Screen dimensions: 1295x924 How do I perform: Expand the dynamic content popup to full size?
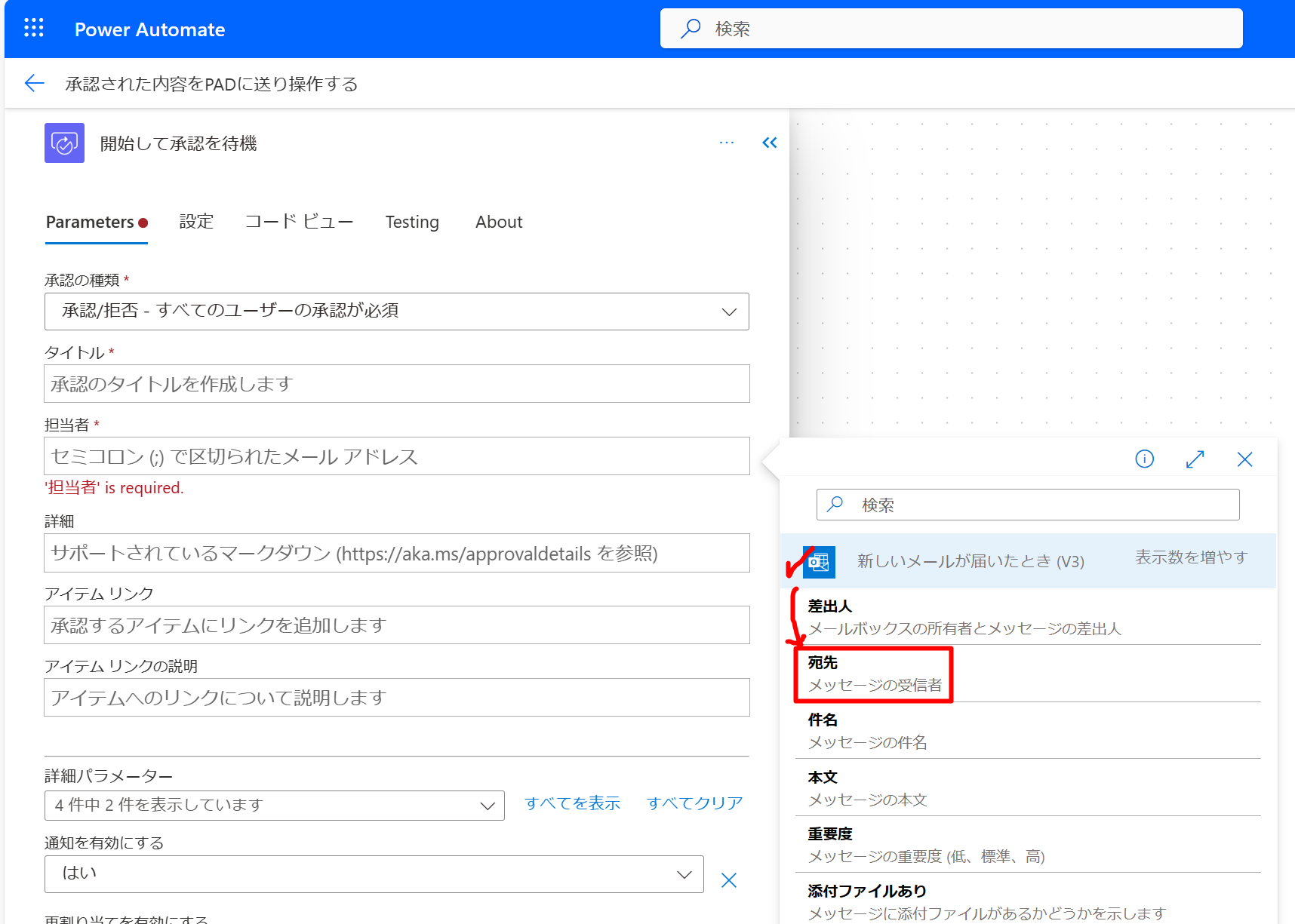pyautogui.click(x=1195, y=459)
